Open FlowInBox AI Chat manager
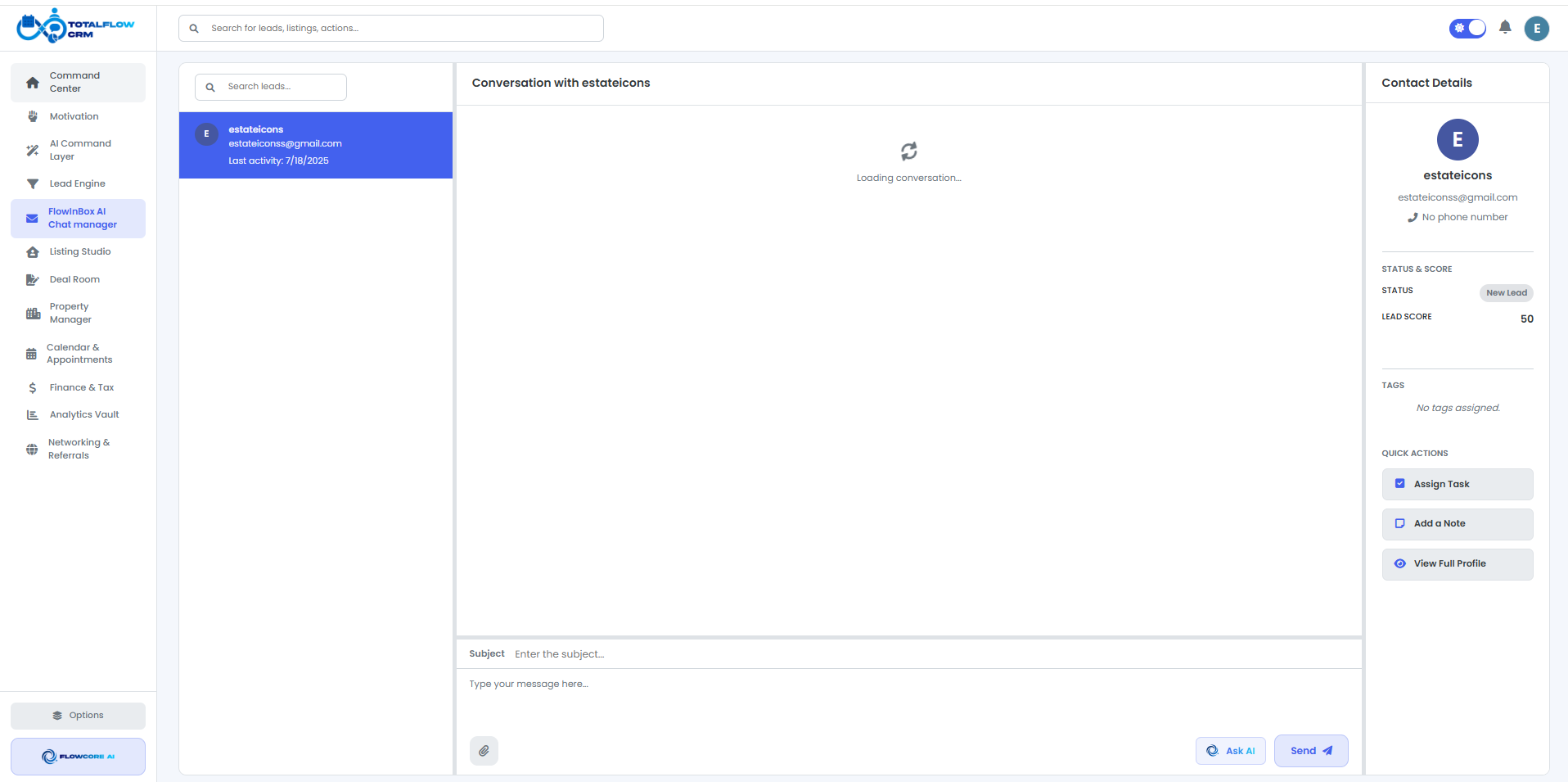The width and height of the screenshot is (1568, 782). pos(78,218)
